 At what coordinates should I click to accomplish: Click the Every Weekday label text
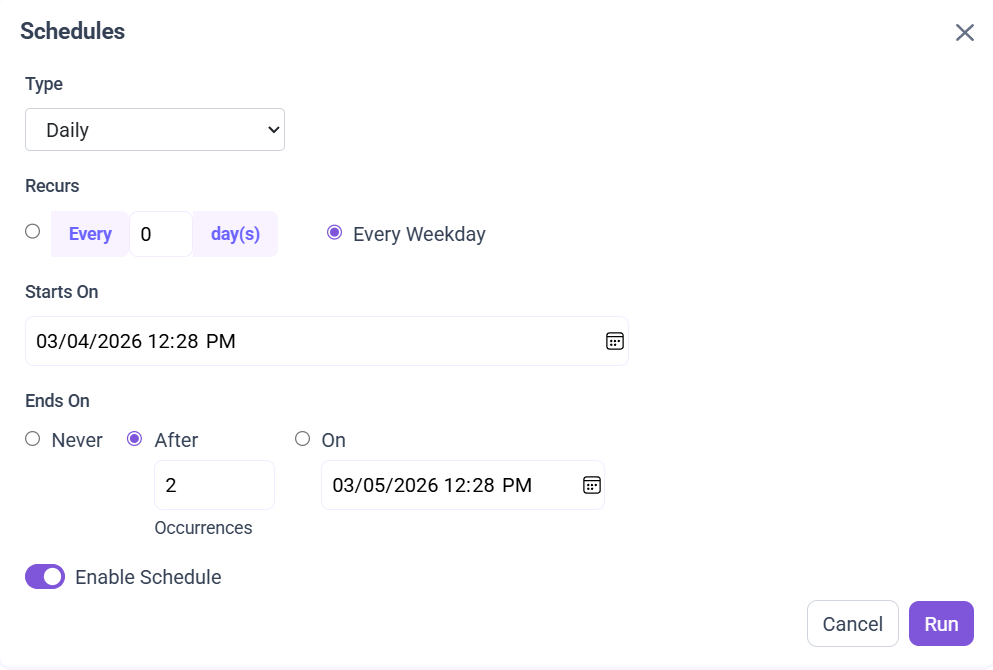coord(419,234)
